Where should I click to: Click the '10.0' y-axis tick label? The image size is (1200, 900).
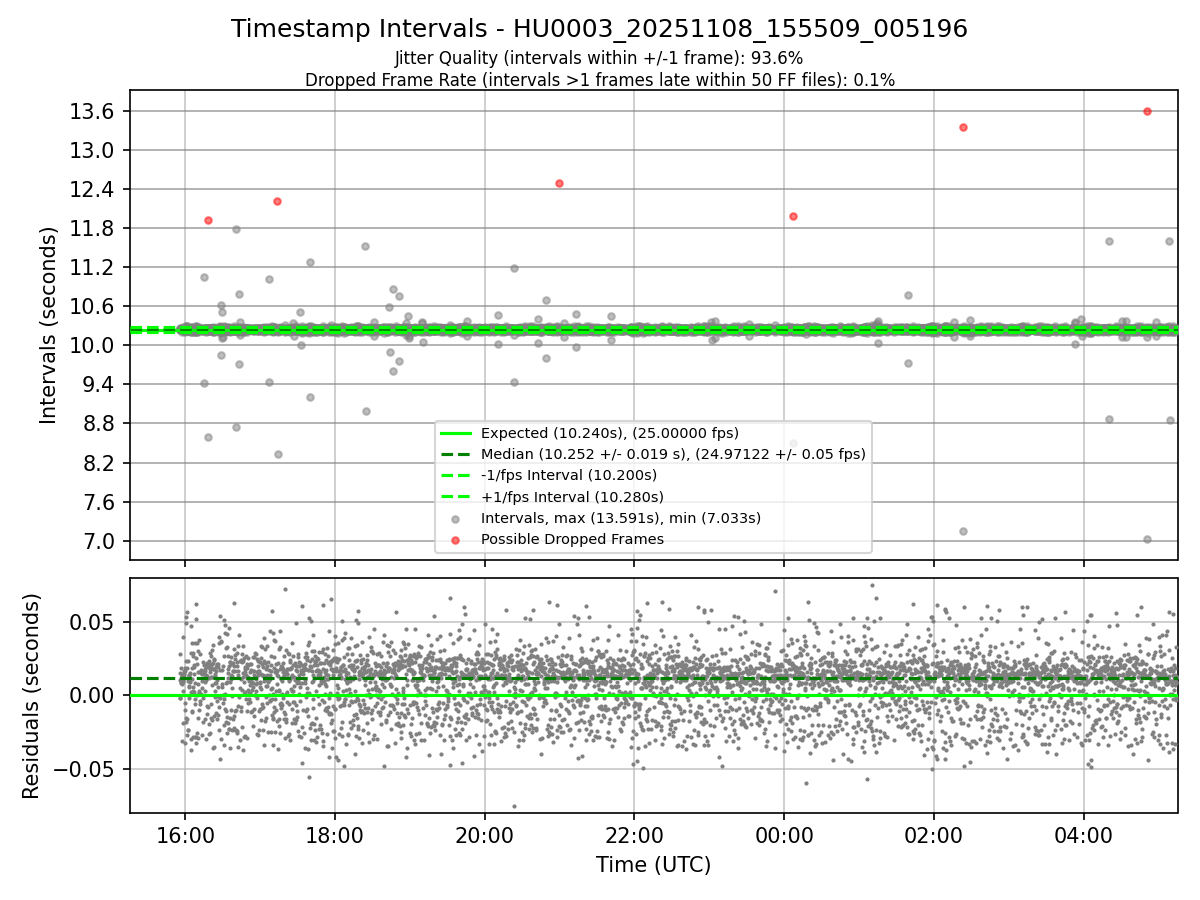(90, 346)
